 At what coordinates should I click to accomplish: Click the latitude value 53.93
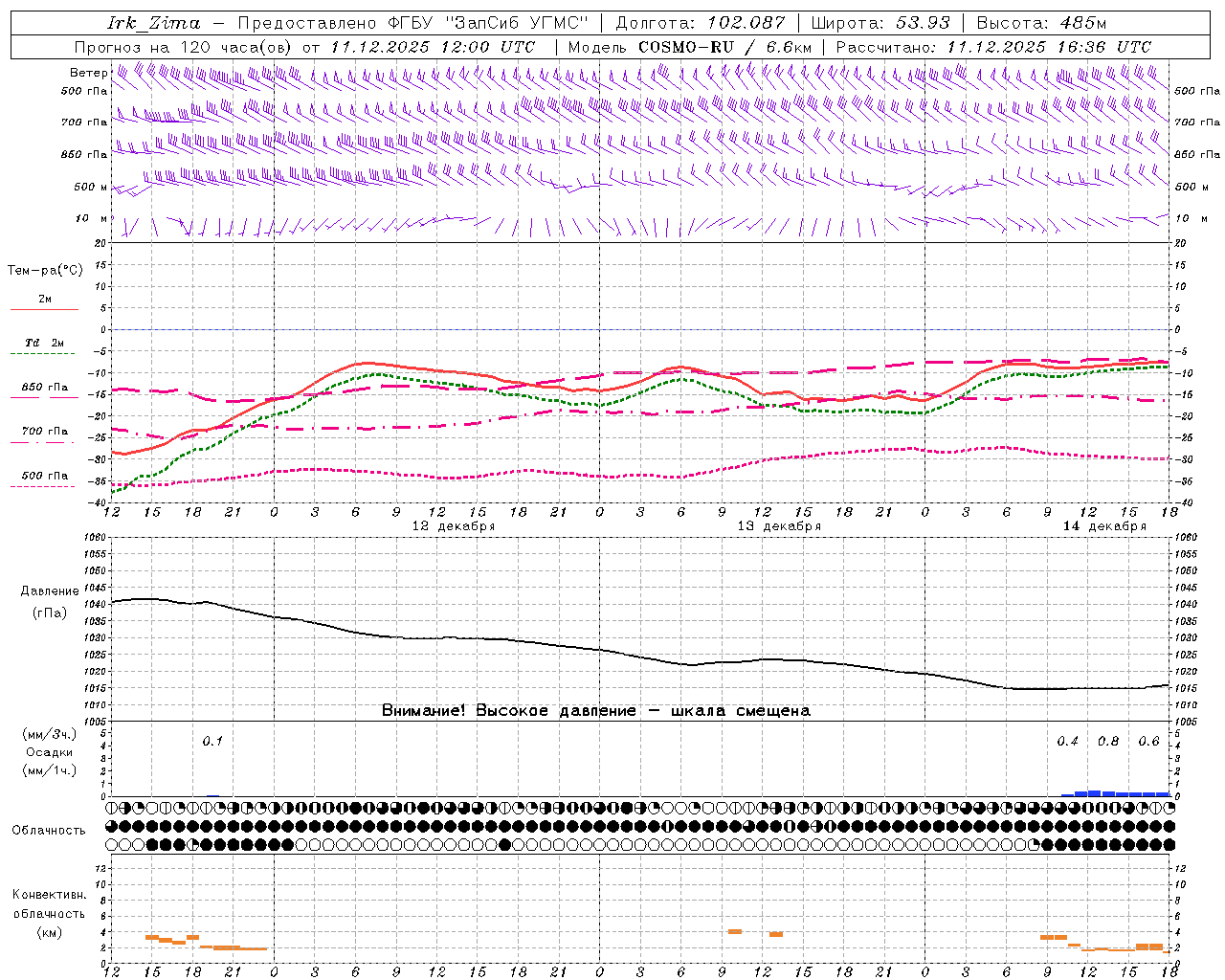coord(924,22)
